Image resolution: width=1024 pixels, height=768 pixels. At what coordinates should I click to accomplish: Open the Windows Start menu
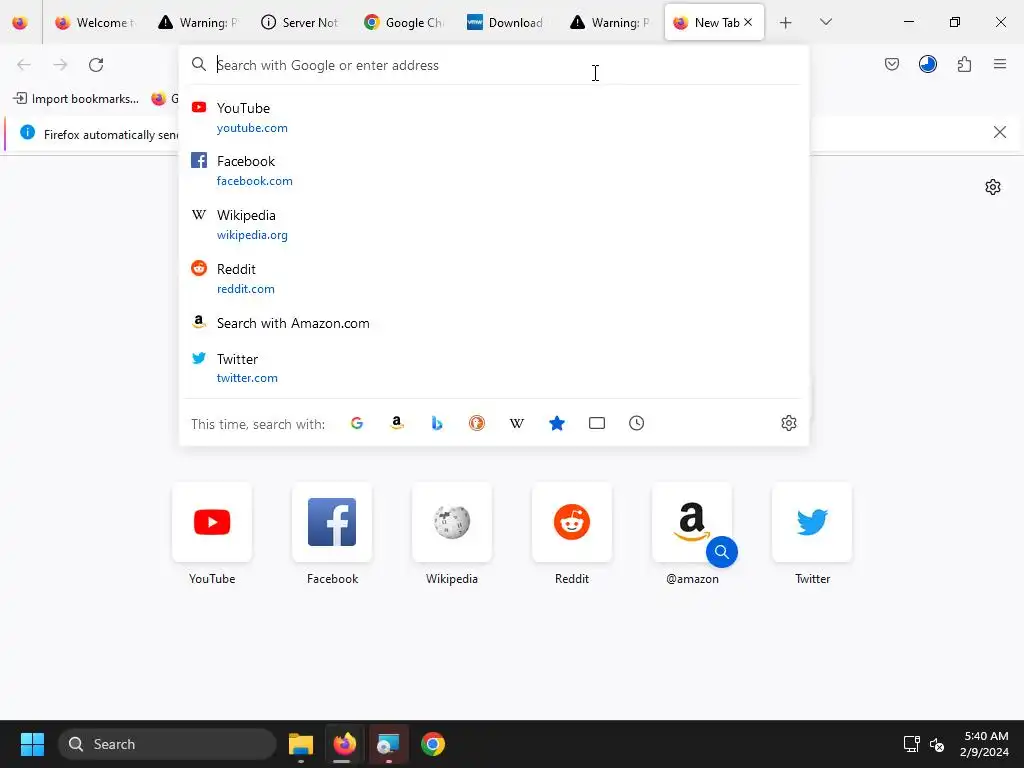32,744
